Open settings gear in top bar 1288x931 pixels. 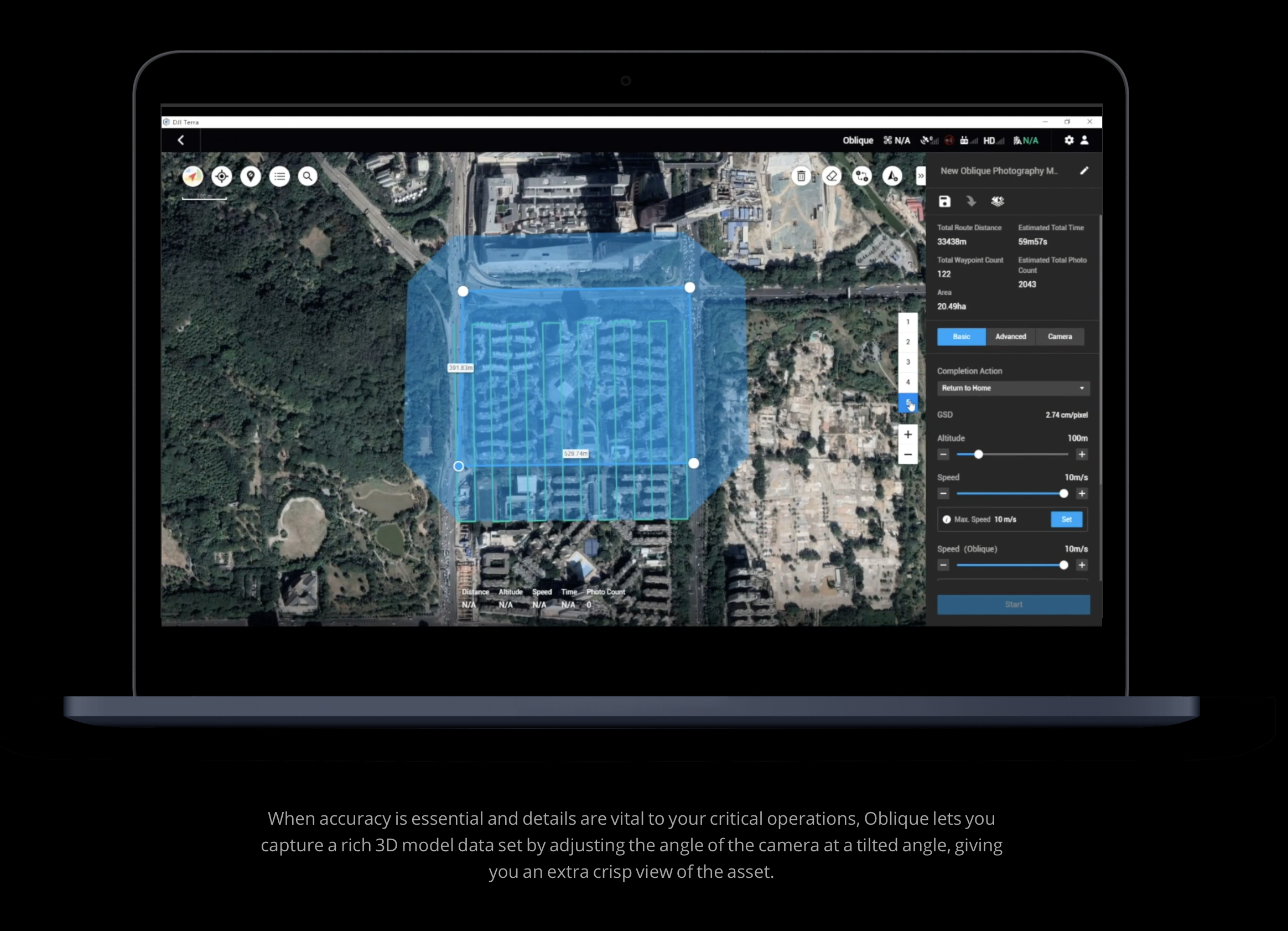(x=1069, y=139)
